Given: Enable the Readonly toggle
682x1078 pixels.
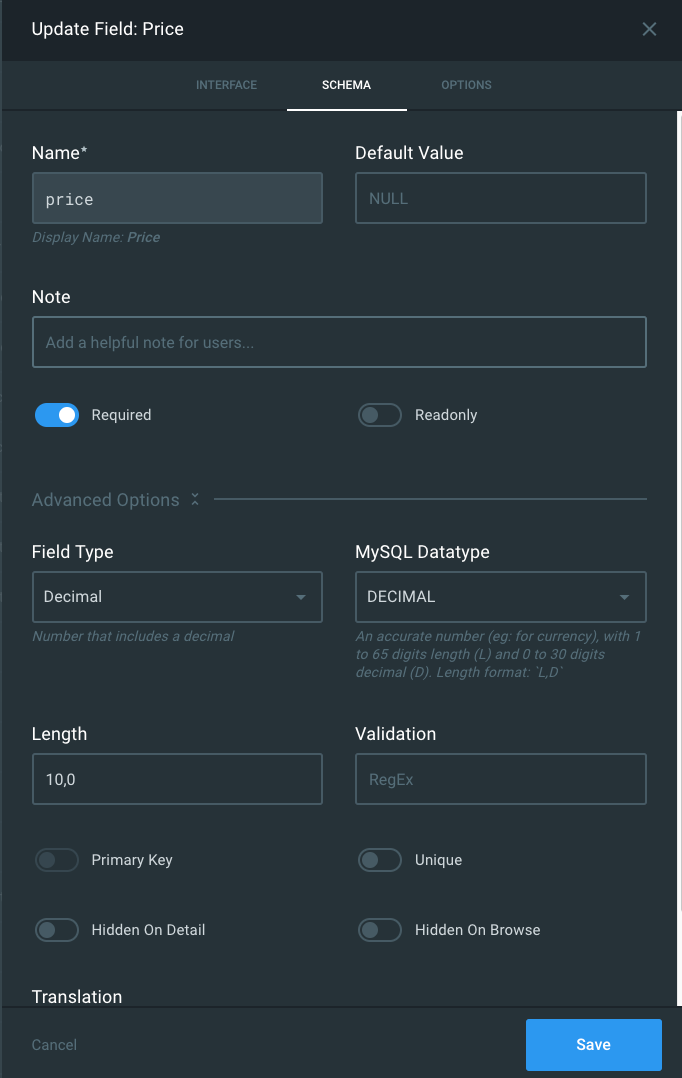Looking at the screenshot, I should pos(380,414).
